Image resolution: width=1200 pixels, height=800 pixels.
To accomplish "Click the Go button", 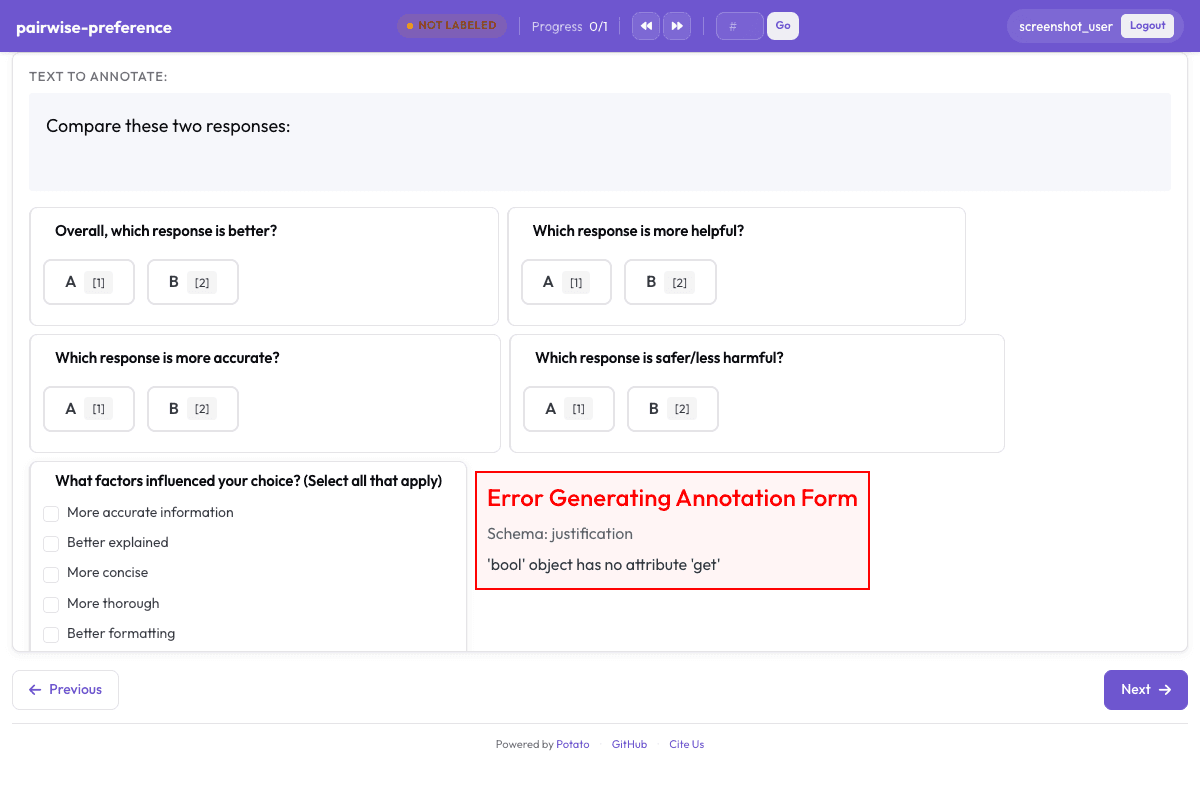I will [x=783, y=26].
